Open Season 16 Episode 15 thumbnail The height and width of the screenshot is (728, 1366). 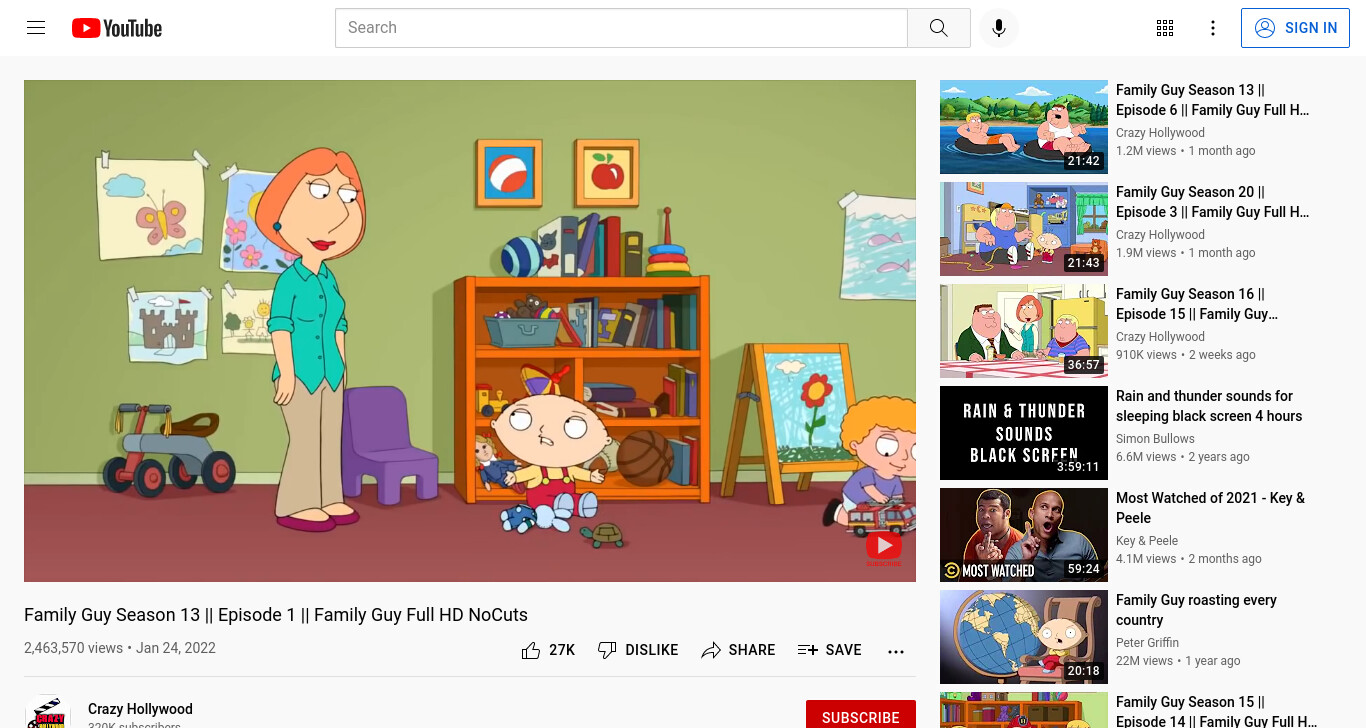1024,331
